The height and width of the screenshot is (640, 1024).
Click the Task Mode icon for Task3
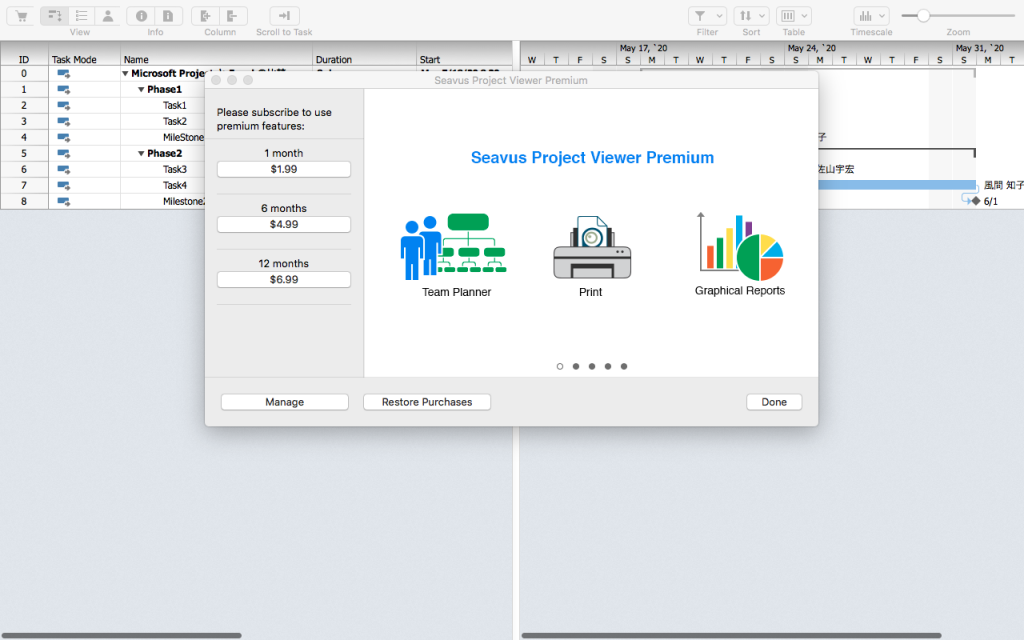coord(63,170)
